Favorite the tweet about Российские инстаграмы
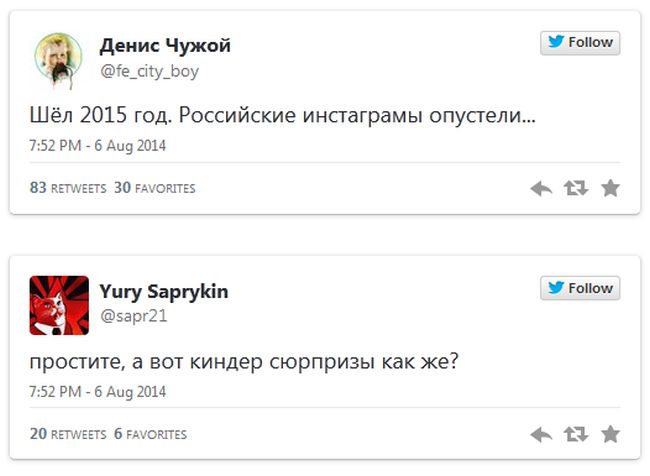The image size is (650, 476). point(610,188)
